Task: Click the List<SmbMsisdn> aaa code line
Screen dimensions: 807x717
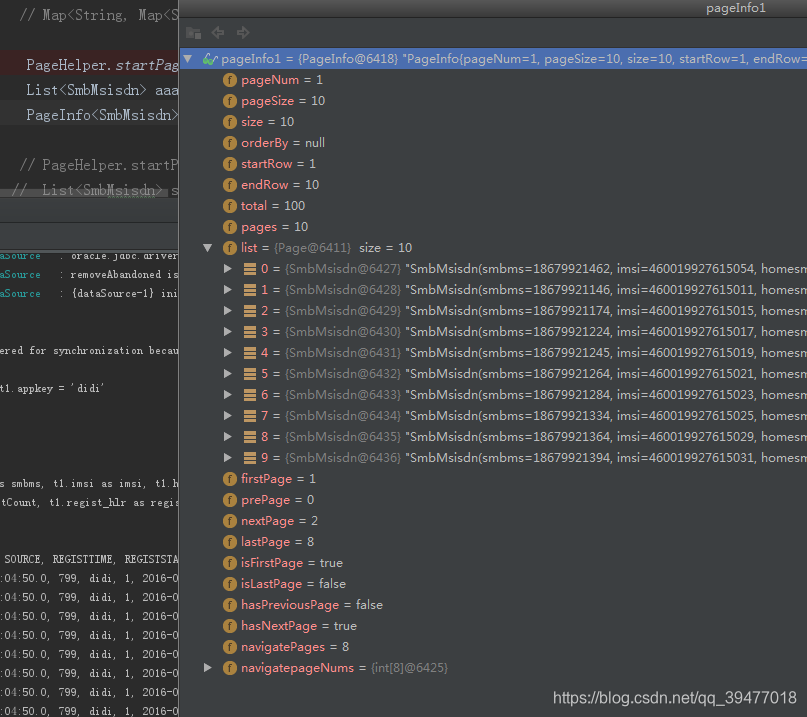Action: (x=102, y=90)
